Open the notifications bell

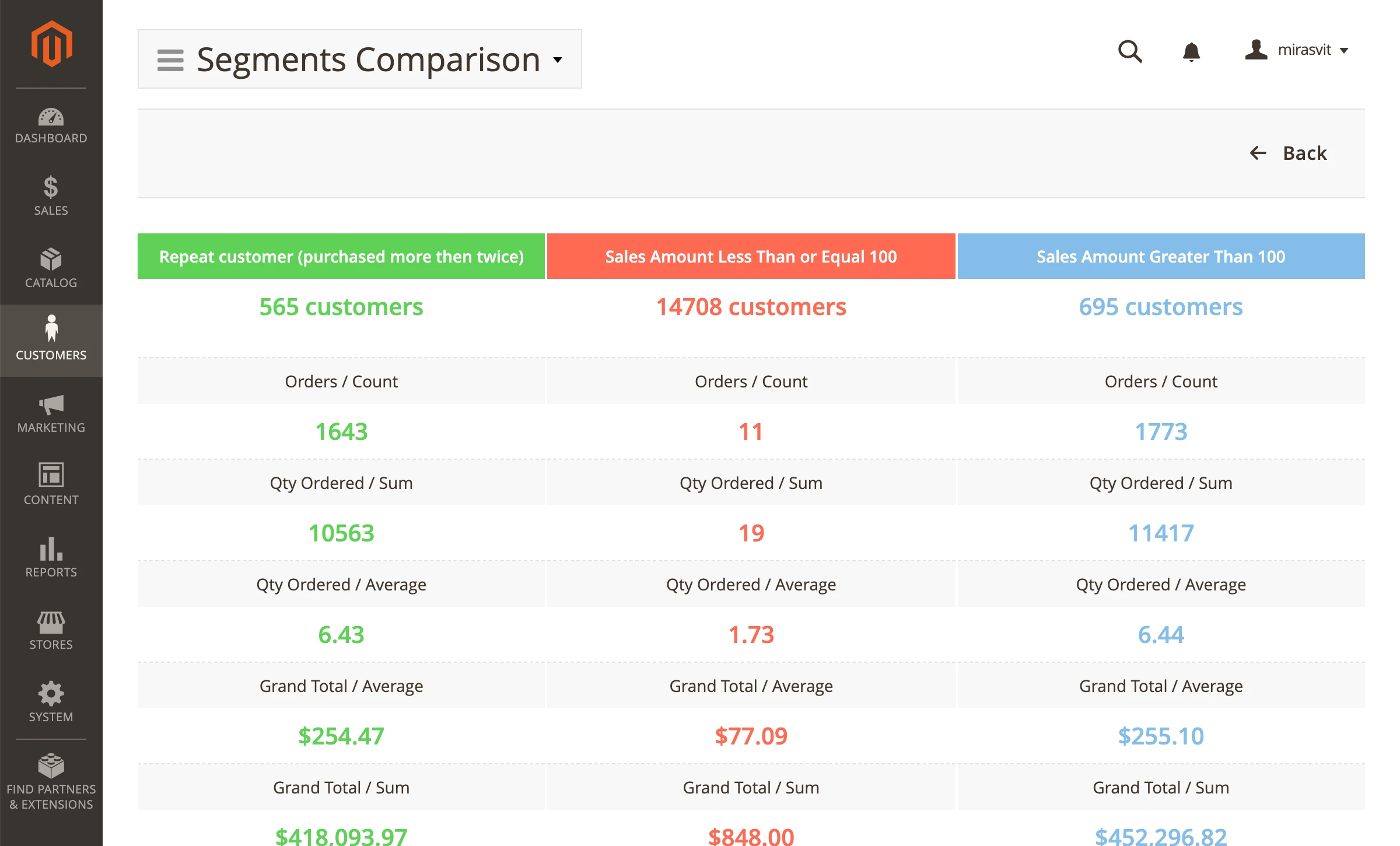pos(1191,51)
